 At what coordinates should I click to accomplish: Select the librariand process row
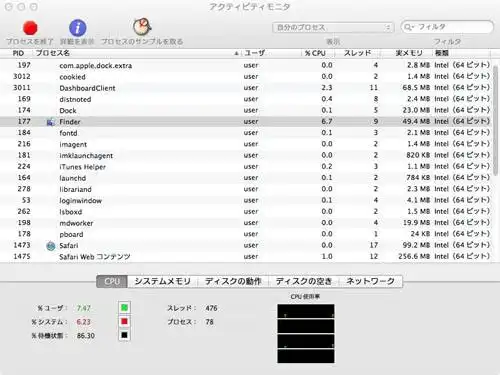pos(246,189)
